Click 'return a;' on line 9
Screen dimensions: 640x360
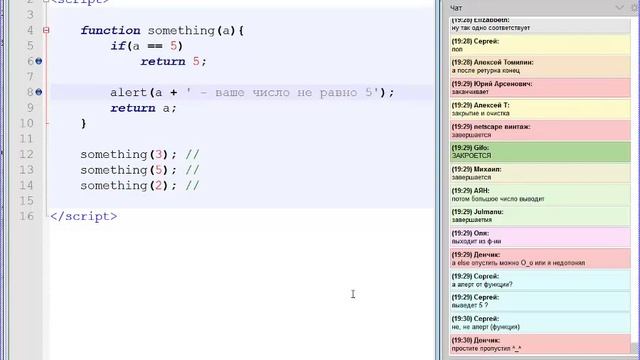(x=143, y=108)
